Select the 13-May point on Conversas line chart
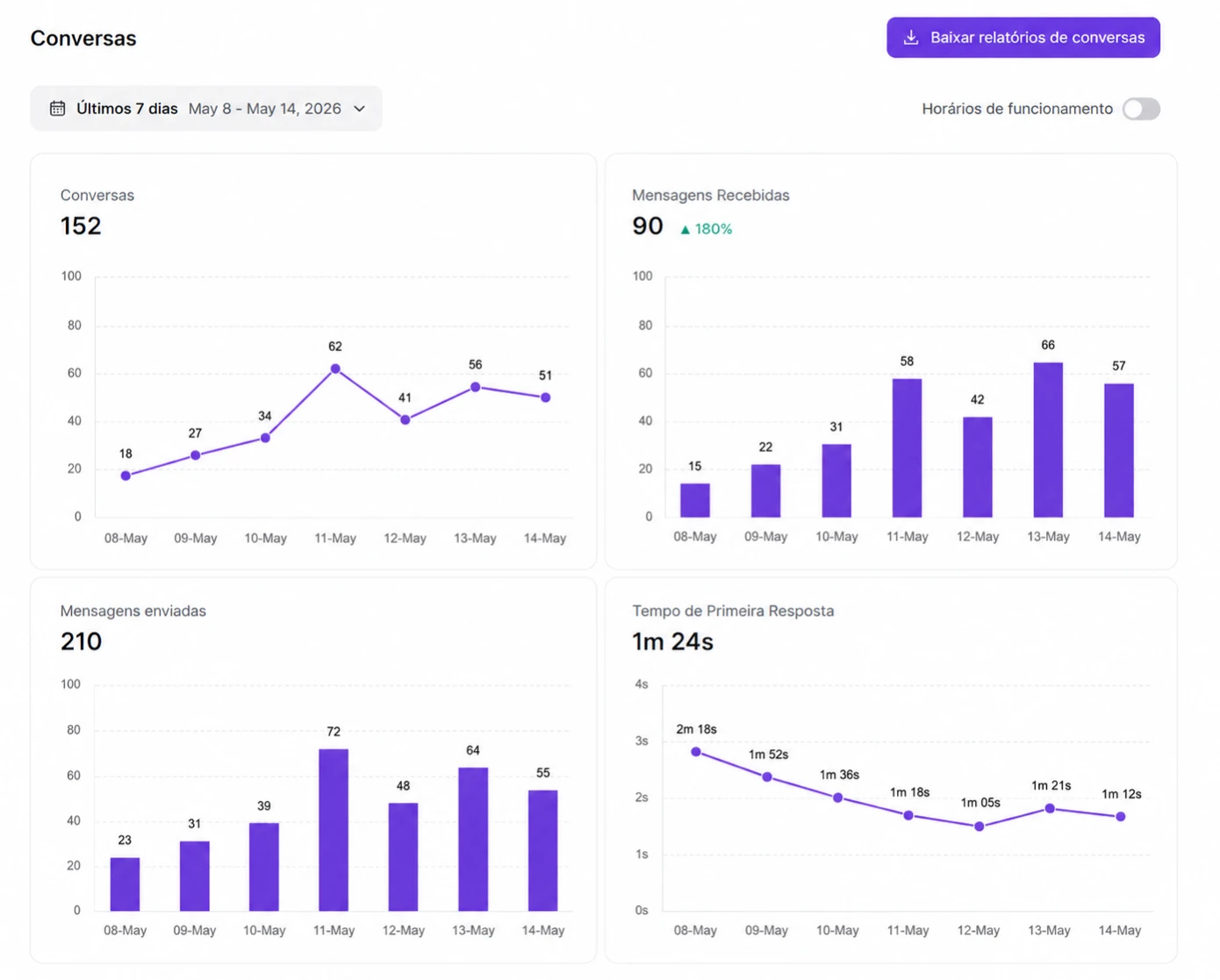Screen dimensions: 1220x980 pos(475,387)
